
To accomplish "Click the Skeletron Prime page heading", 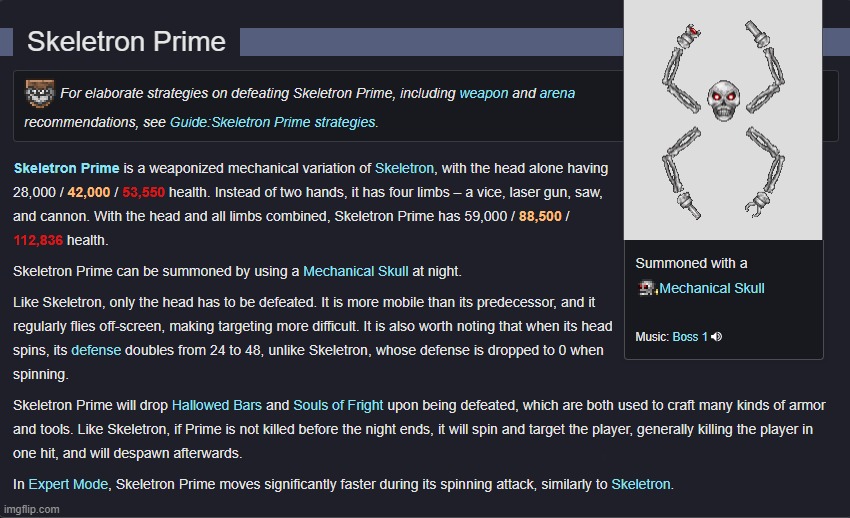I will 126,42.
